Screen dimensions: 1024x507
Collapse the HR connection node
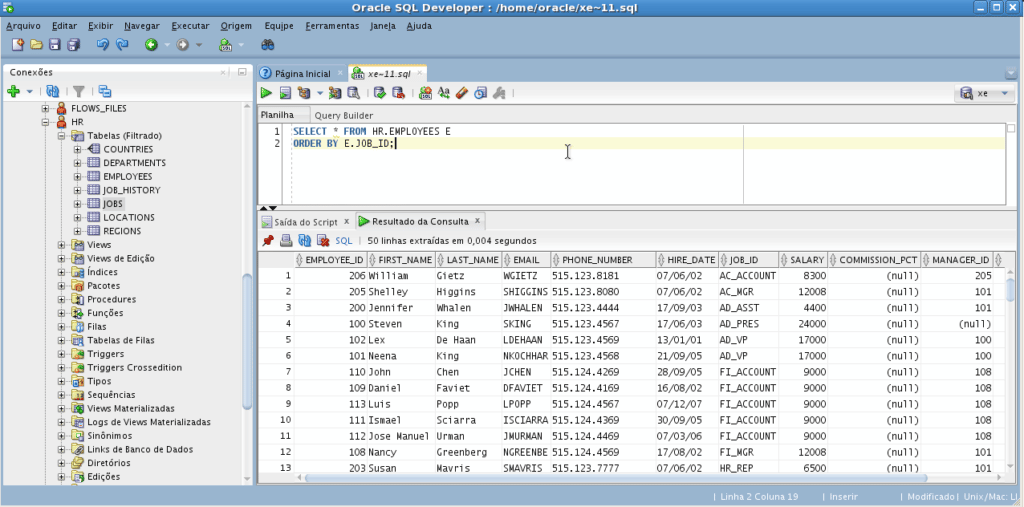click(x=46, y=122)
